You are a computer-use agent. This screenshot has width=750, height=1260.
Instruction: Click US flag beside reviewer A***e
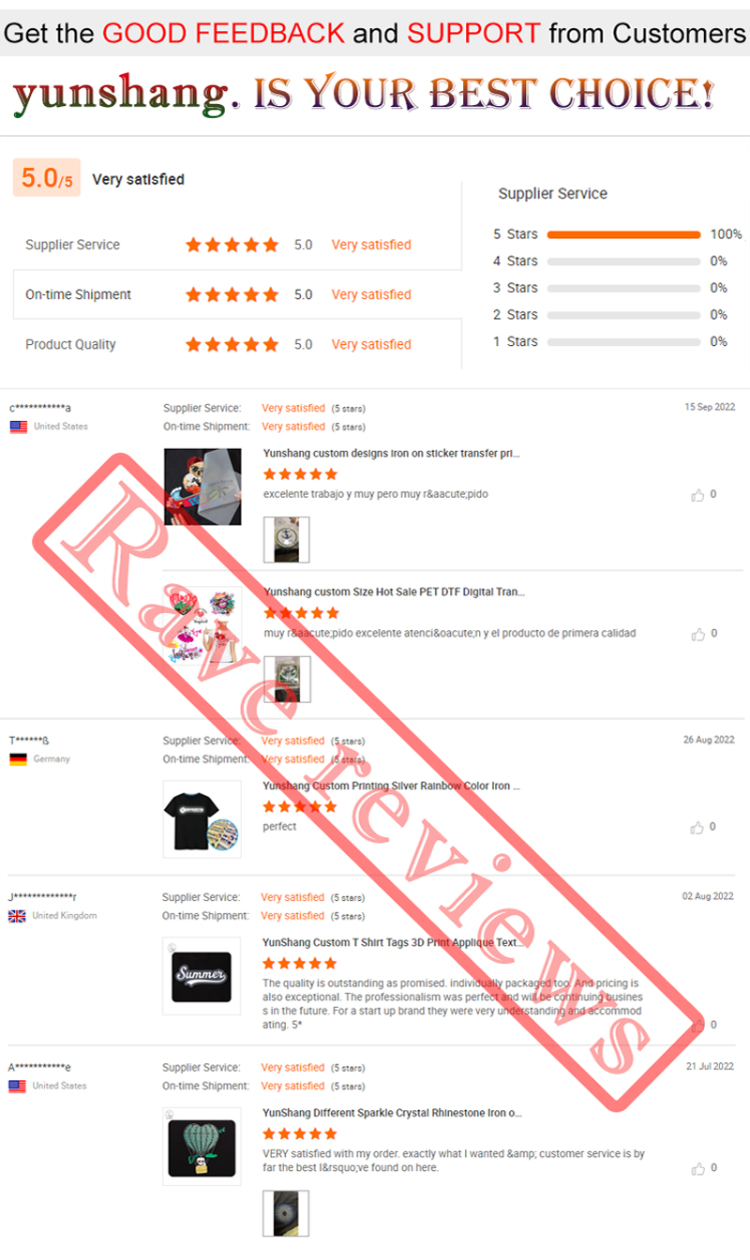17,1086
